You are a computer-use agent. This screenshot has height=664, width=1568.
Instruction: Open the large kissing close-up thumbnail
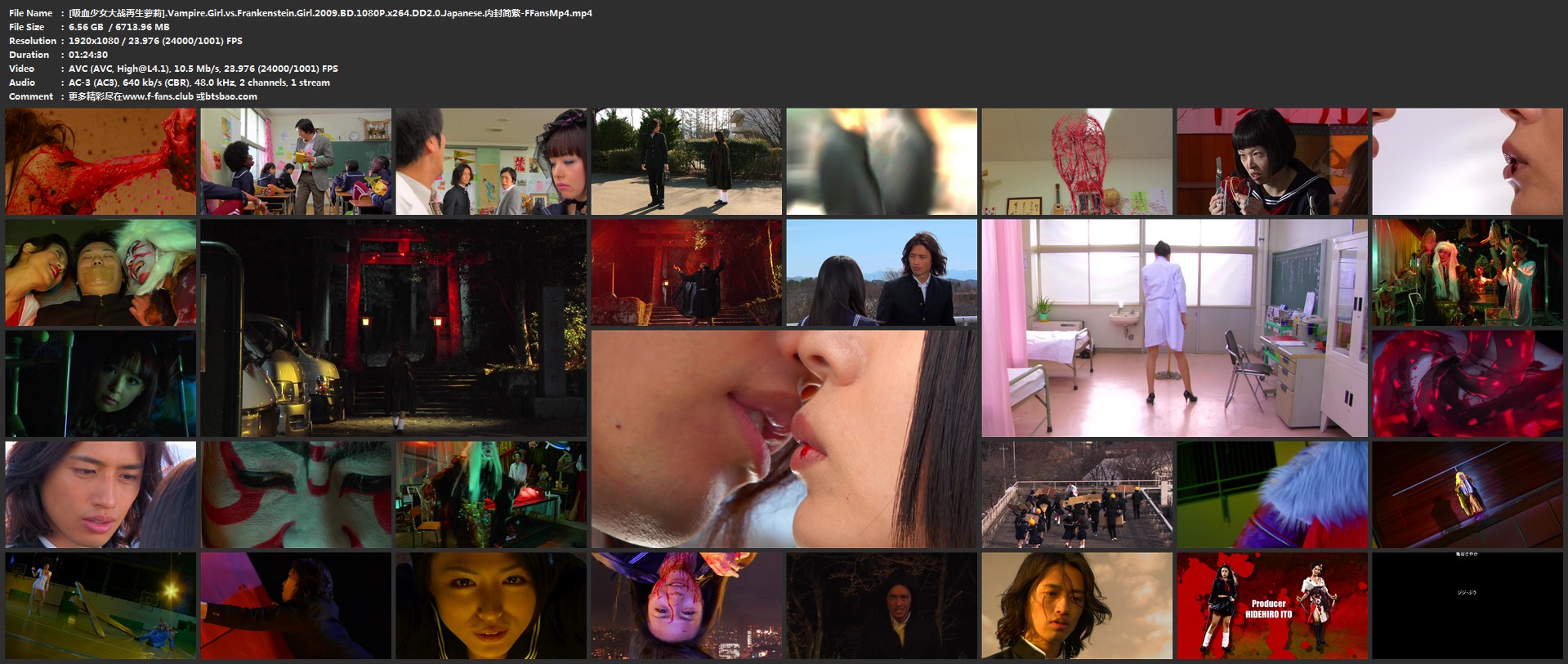[x=784, y=439]
